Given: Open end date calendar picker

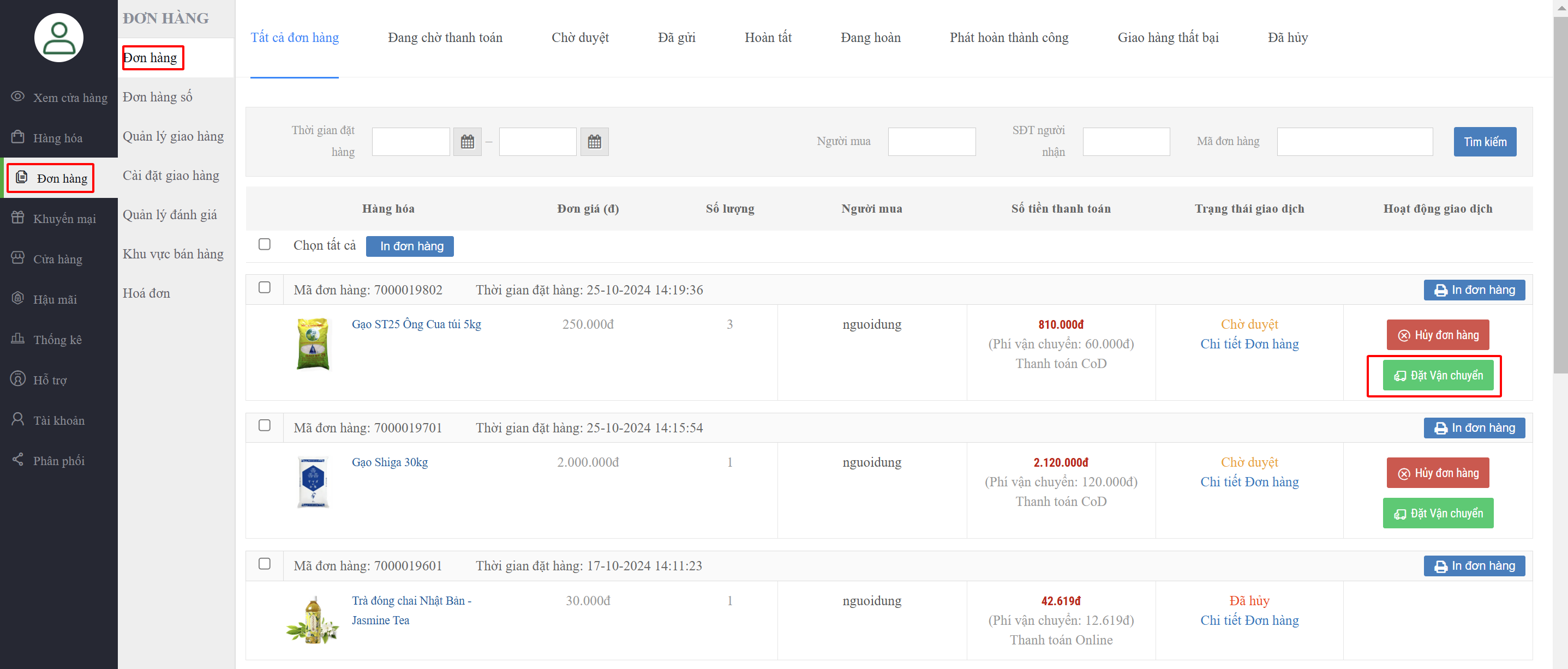Looking at the screenshot, I should 594,142.
